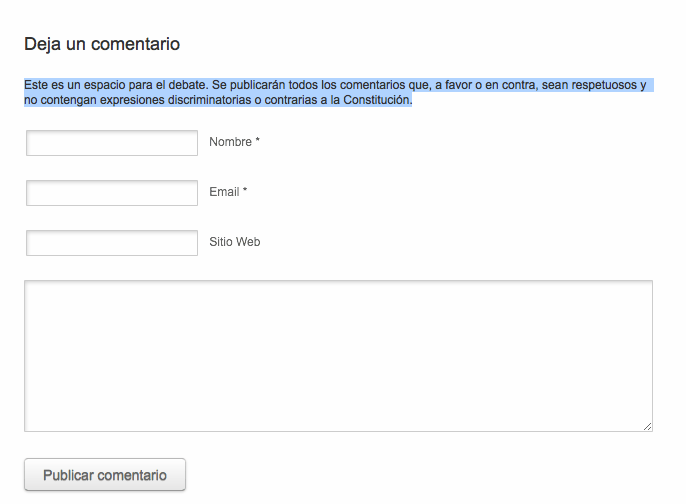Focus the Email input box

[112, 193]
